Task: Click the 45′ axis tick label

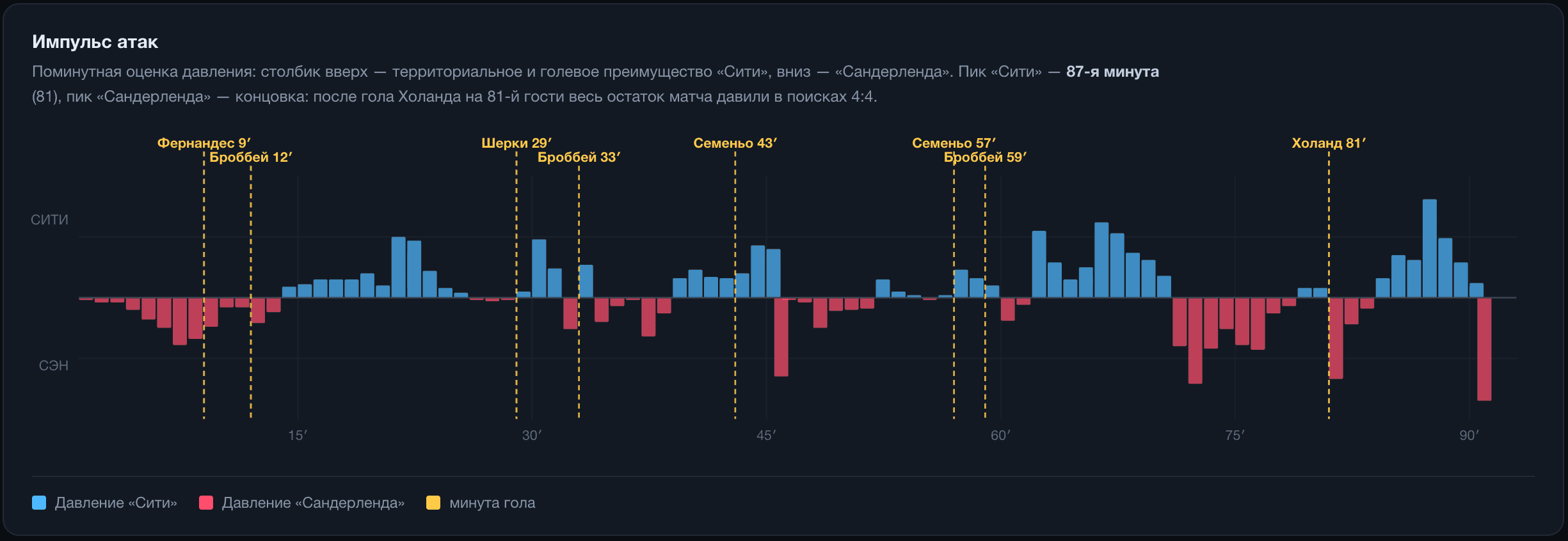Action: pyautogui.click(x=766, y=435)
